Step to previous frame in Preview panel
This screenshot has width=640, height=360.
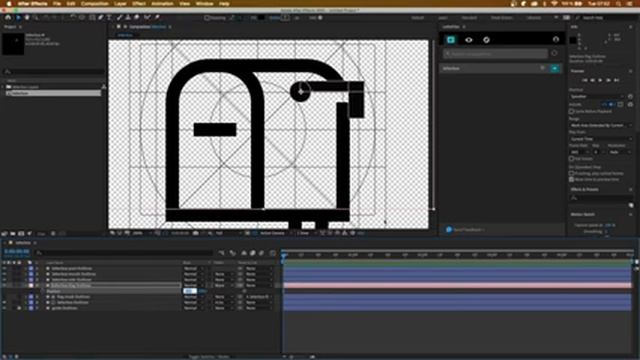(593, 80)
